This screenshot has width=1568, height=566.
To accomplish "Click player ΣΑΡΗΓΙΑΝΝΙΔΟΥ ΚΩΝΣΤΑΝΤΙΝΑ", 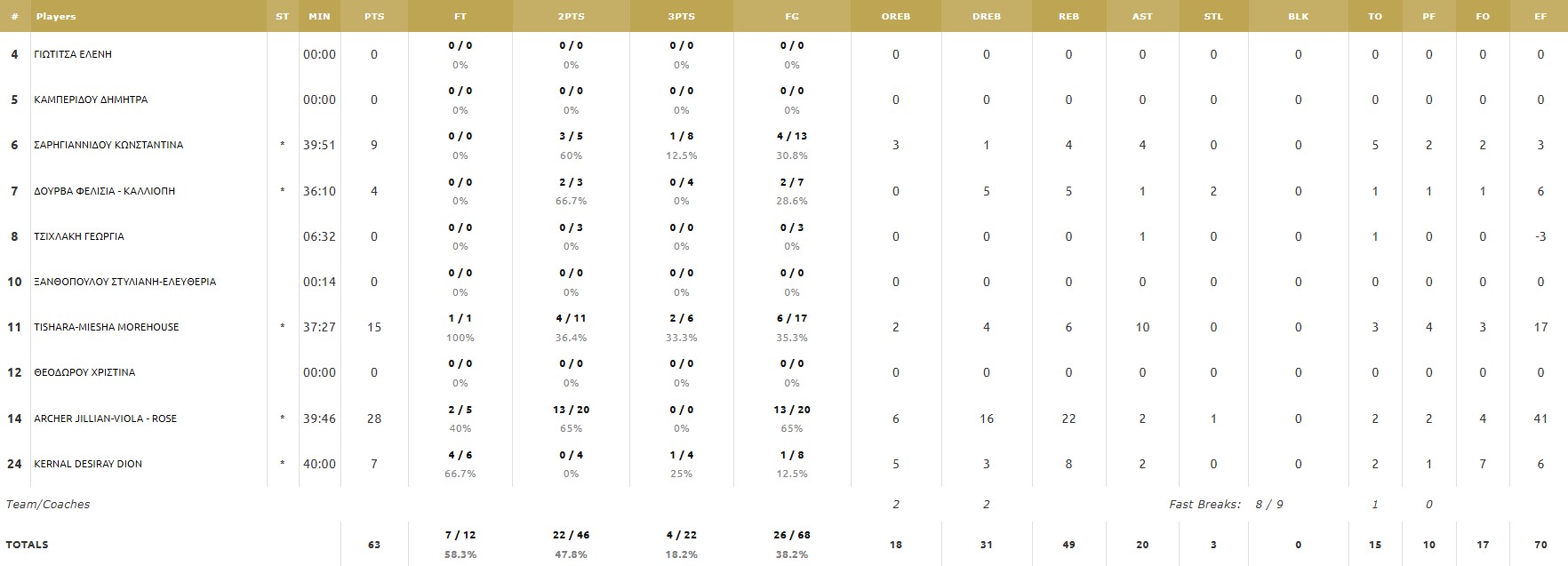I will click(108, 145).
